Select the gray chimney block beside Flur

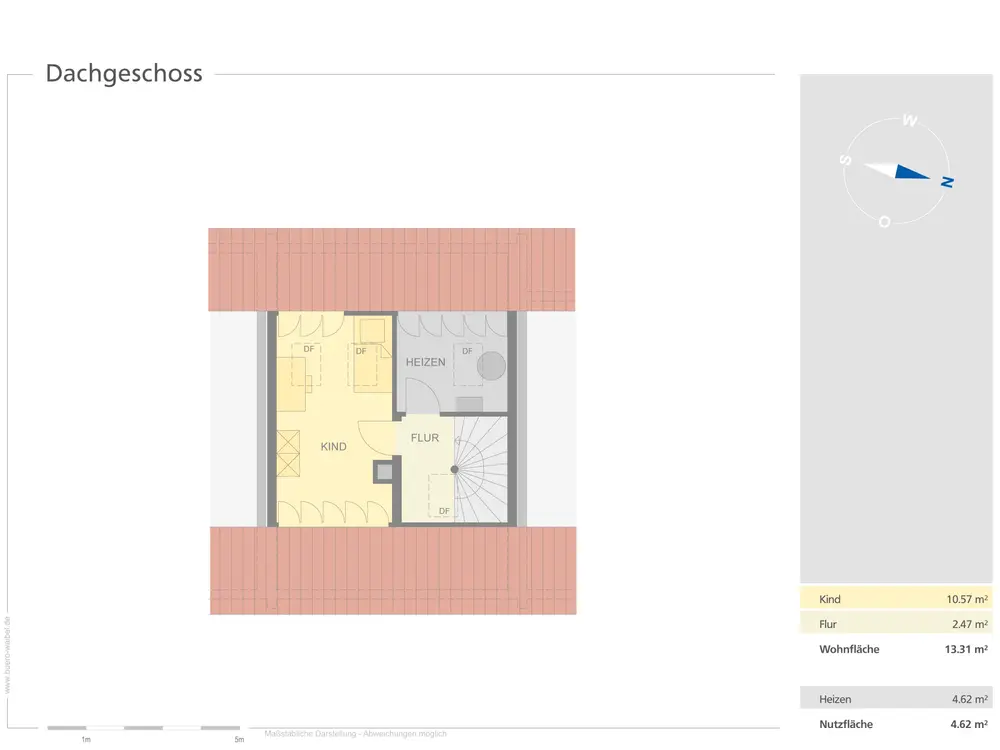tap(384, 472)
